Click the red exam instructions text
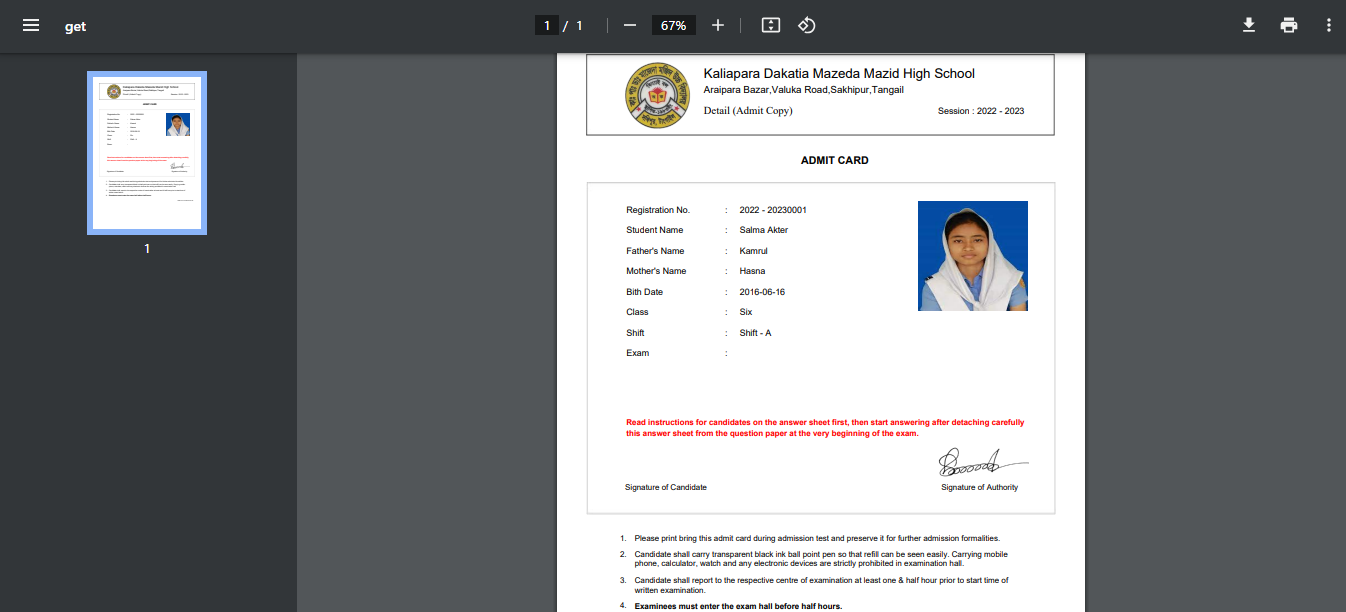The image size is (1346, 612). 827,427
